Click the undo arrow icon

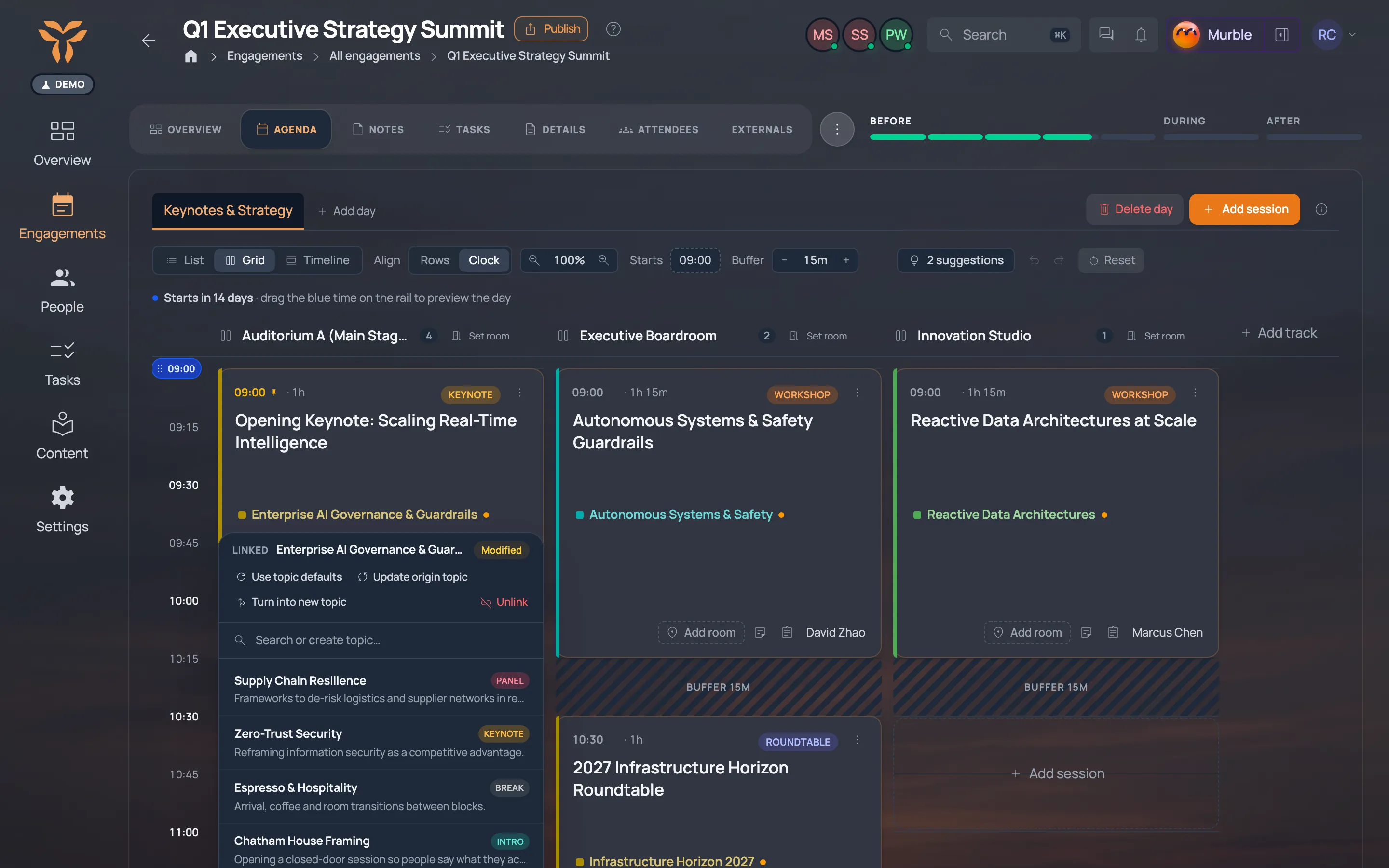(x=1035, y=260)
